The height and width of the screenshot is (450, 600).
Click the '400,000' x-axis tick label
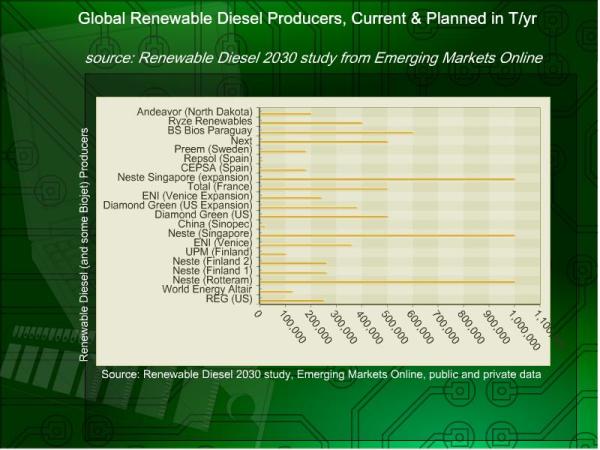[x=369, y=327]
